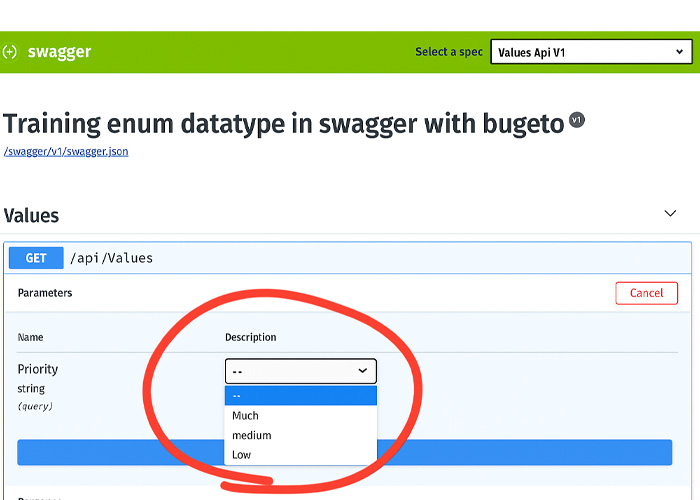Click the /api/Values endpoint path
The image size is (700, 500).
(112, 258)
